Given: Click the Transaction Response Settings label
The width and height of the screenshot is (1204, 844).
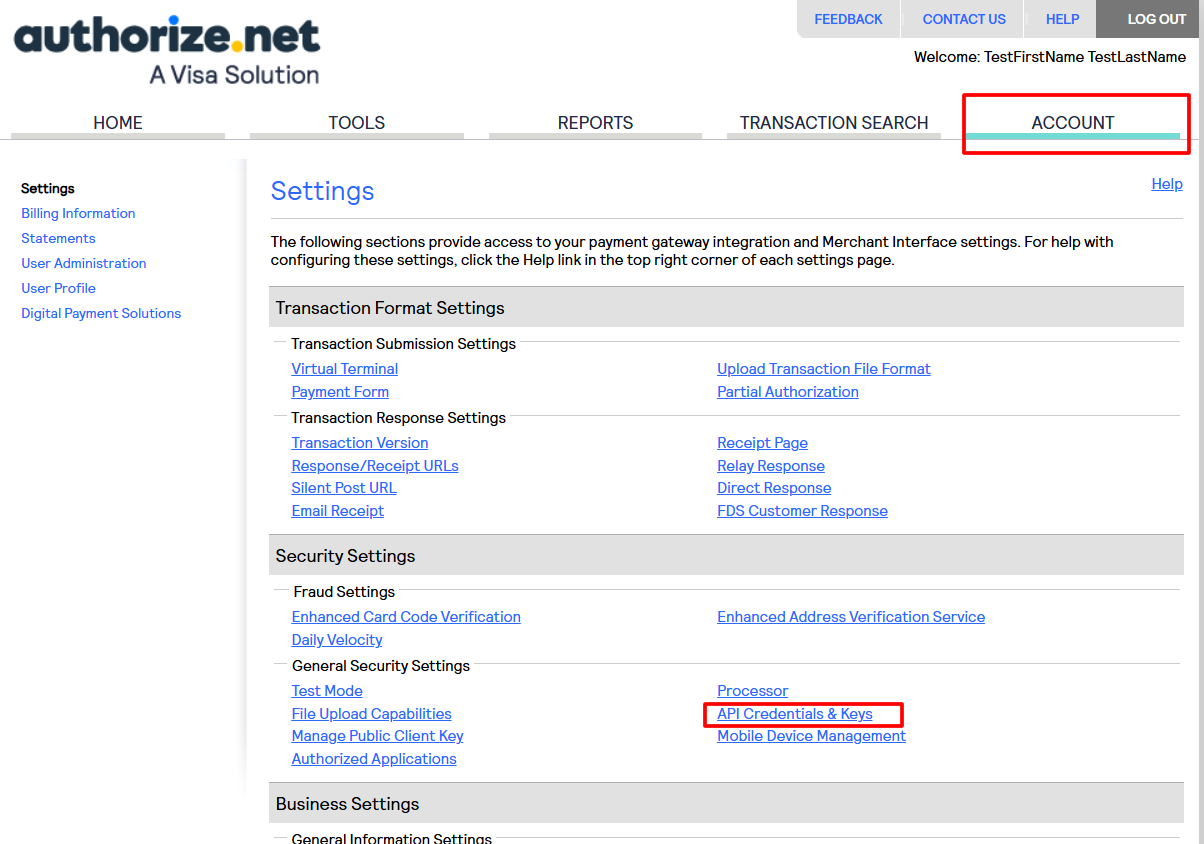Looking at the screenshot, I should tap(399, 418).
